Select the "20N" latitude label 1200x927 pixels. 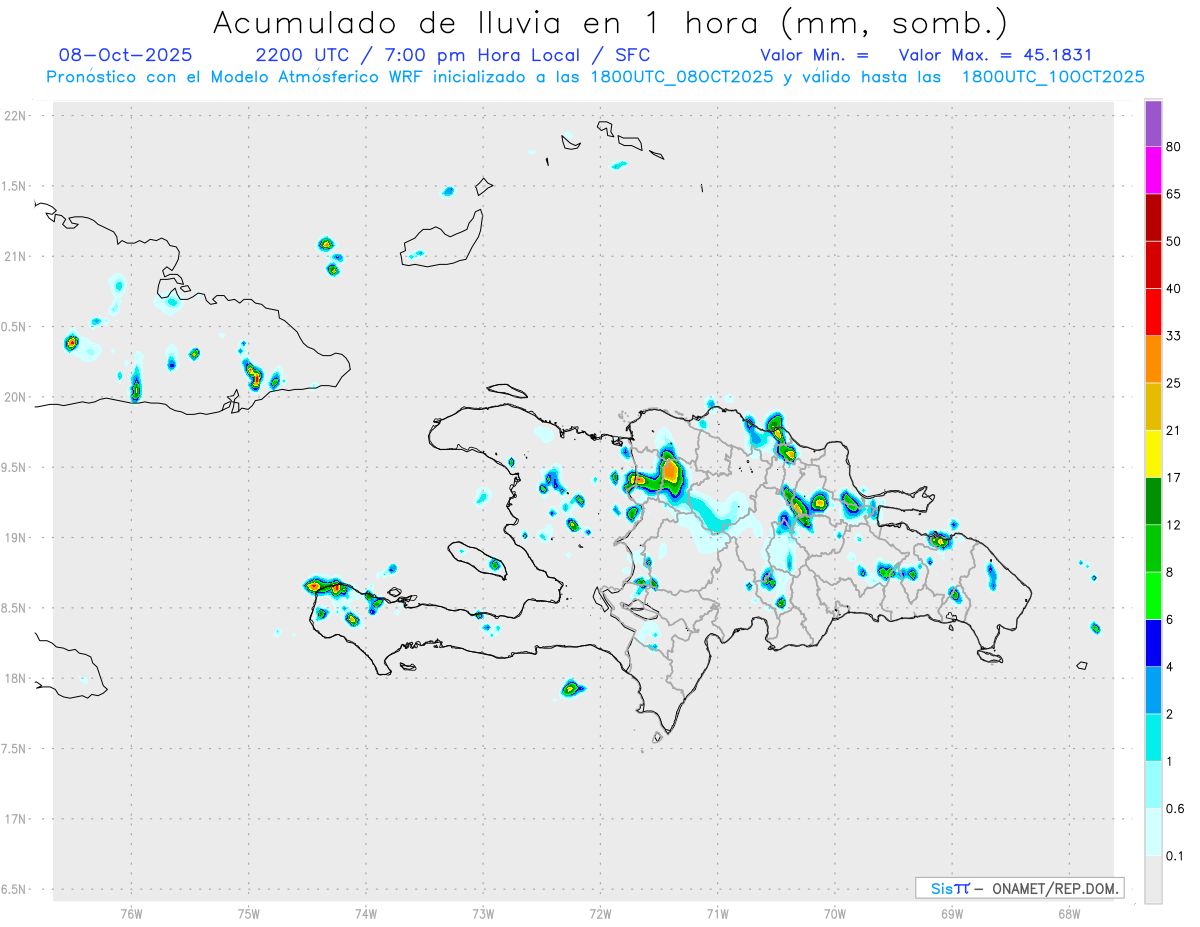16,397
